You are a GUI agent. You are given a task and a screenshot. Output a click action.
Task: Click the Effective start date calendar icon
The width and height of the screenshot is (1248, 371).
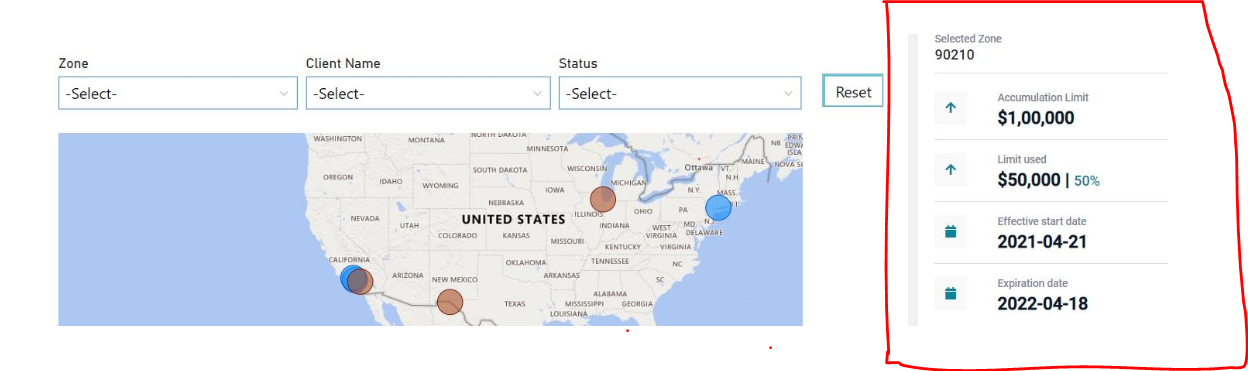950,232
